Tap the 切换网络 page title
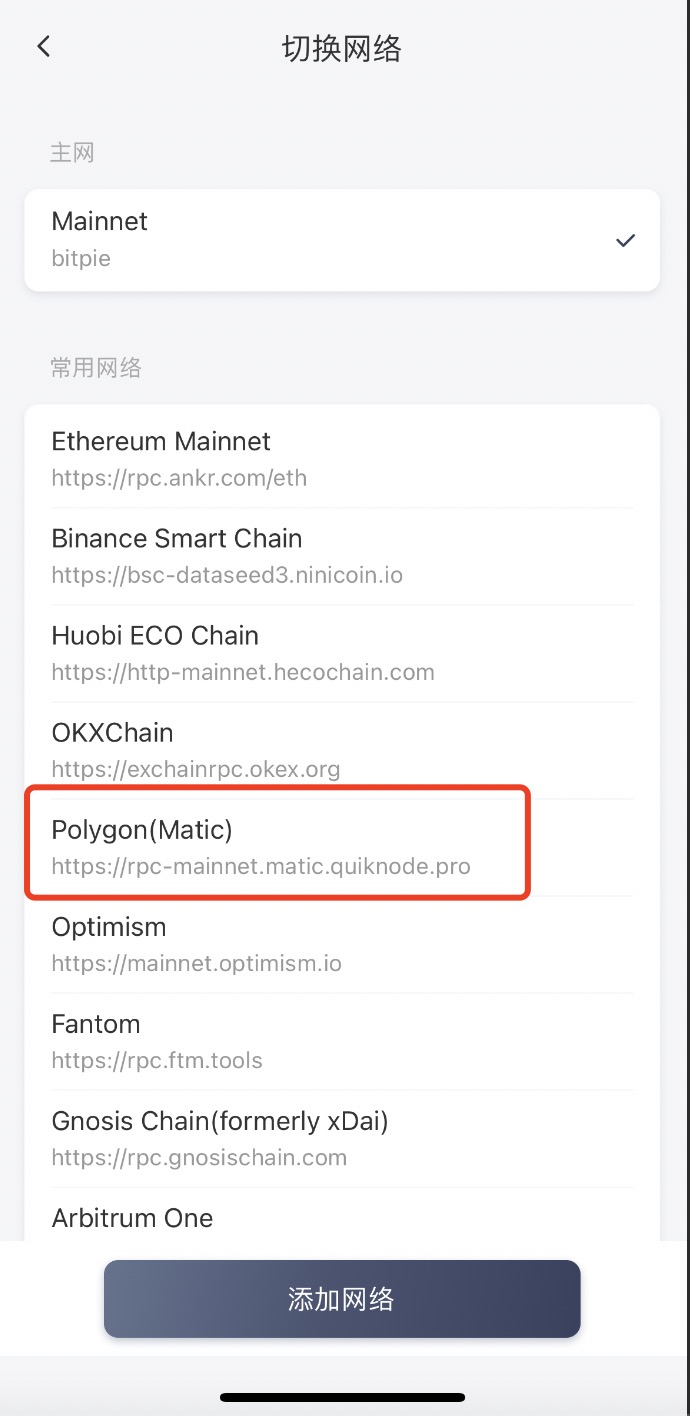The width and height of the screenshot is (690, 1416). click(342, 48)
